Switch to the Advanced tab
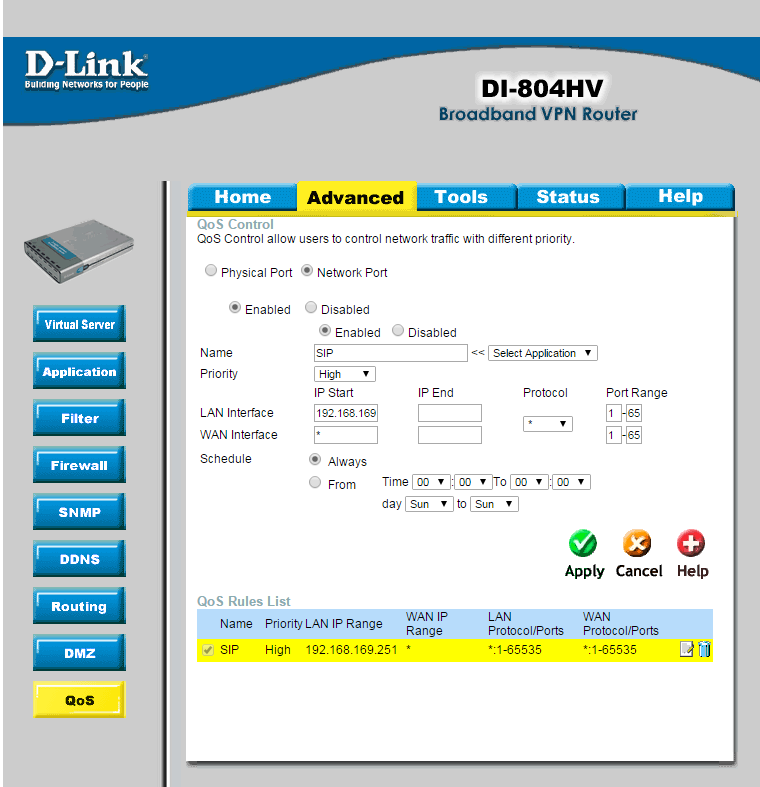Viewport: 760px width, 787px height. pyautogui.click(x=355, y=197)
